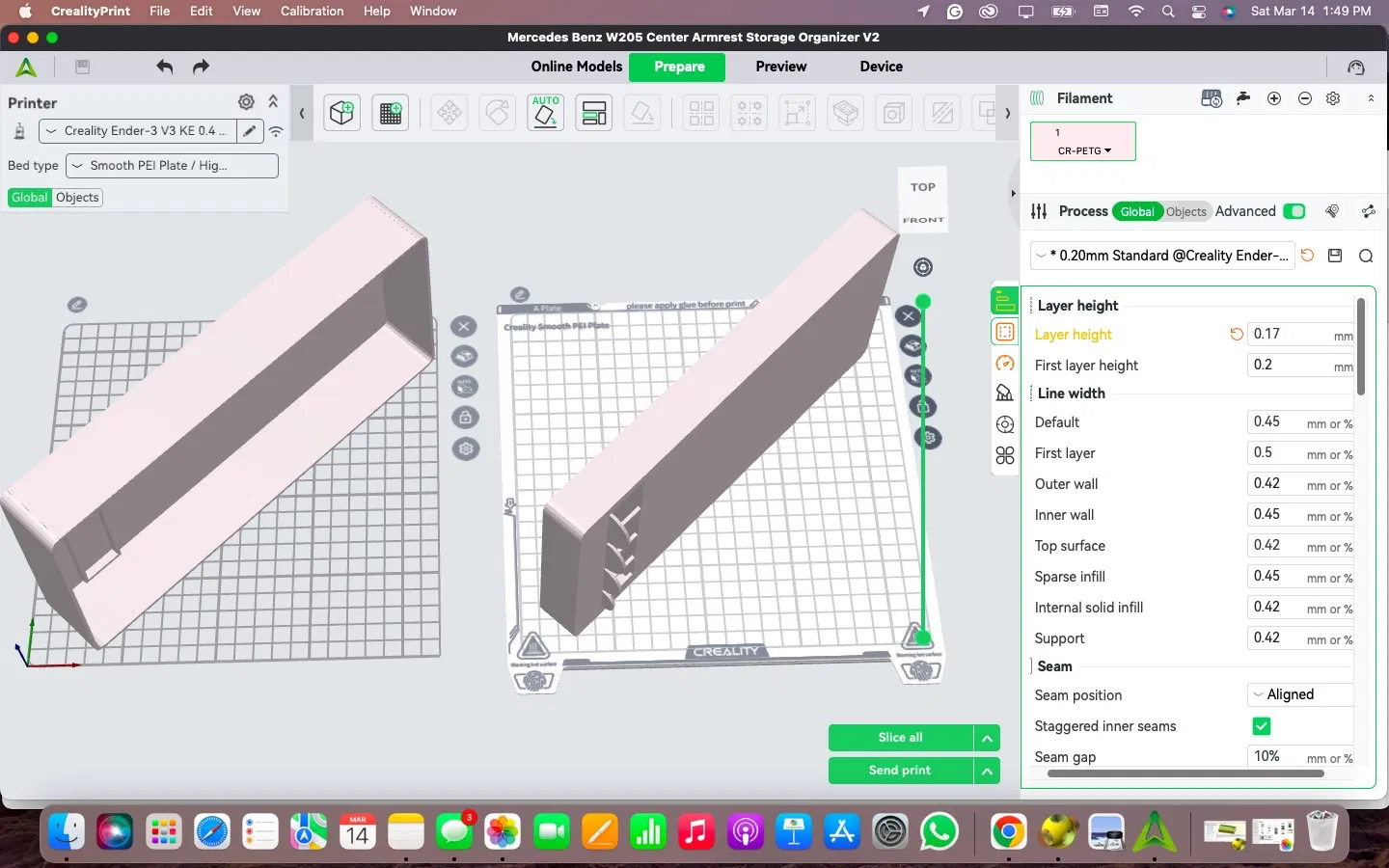Select Global in the Printer panel toggle
The image size is (1389, 868).
click(x=30, y=198)
